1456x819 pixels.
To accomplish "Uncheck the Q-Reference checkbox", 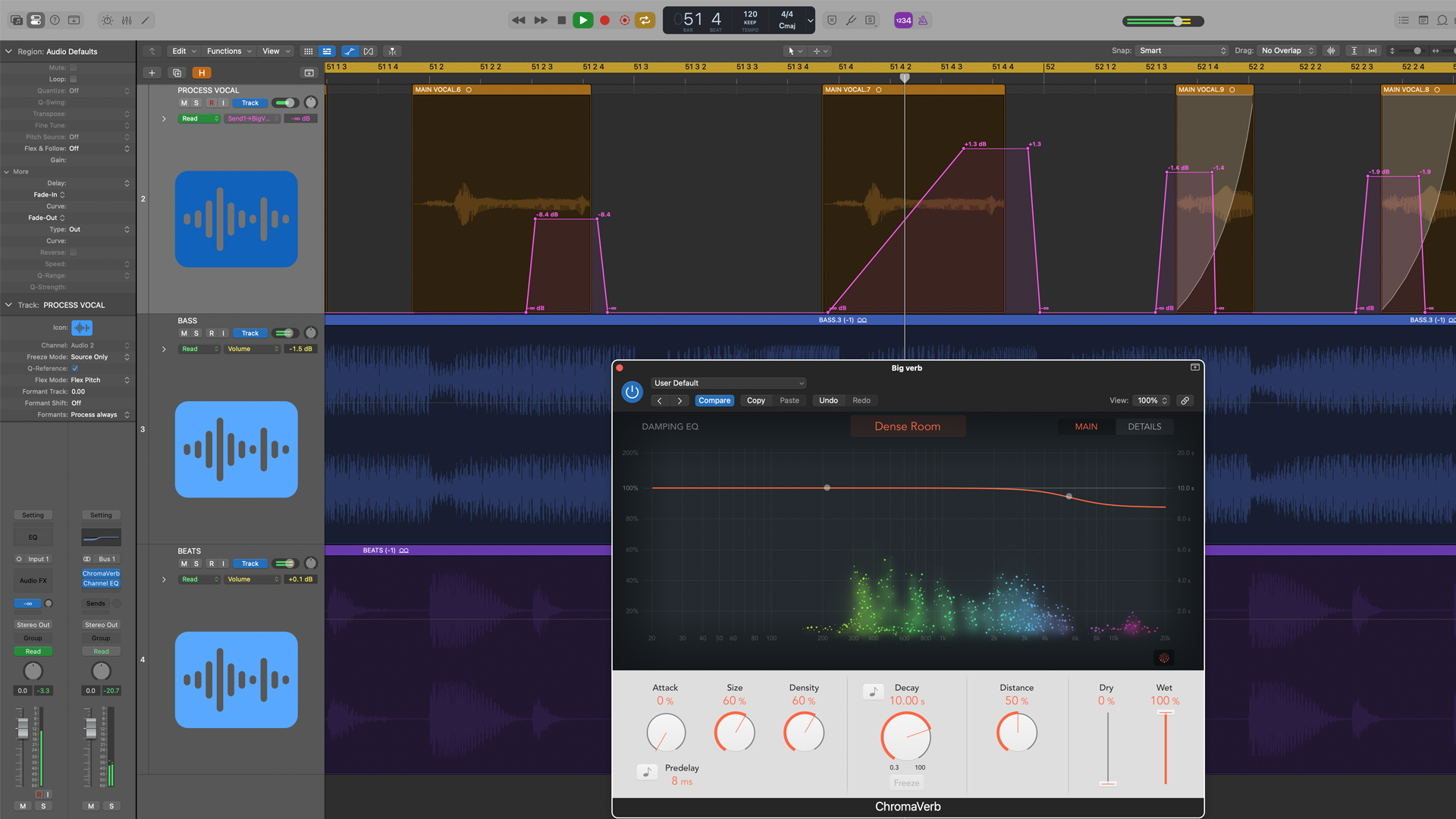I will (75, 369).
